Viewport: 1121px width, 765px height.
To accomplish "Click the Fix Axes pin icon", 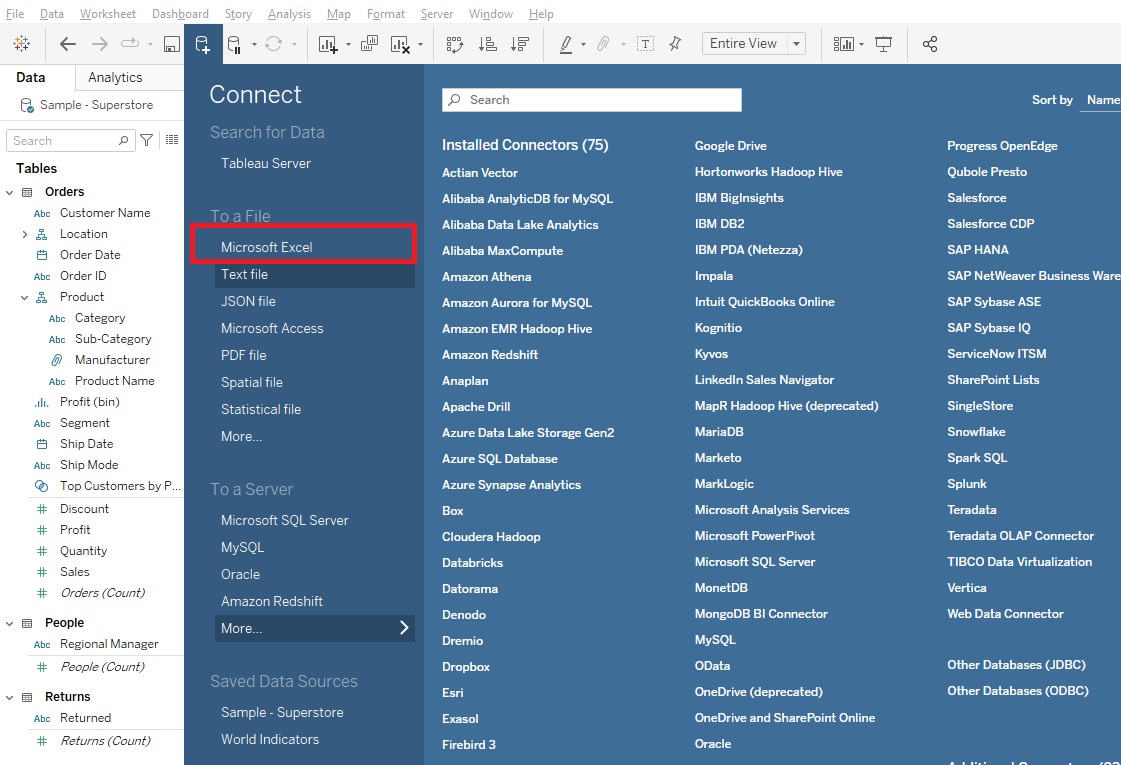I will [x=675, y=44].
